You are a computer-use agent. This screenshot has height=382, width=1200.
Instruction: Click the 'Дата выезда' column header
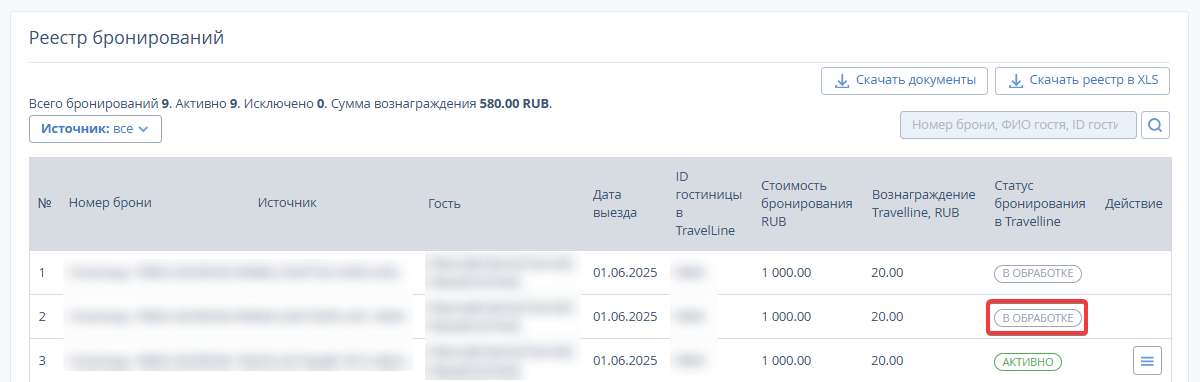click(615, 203)
